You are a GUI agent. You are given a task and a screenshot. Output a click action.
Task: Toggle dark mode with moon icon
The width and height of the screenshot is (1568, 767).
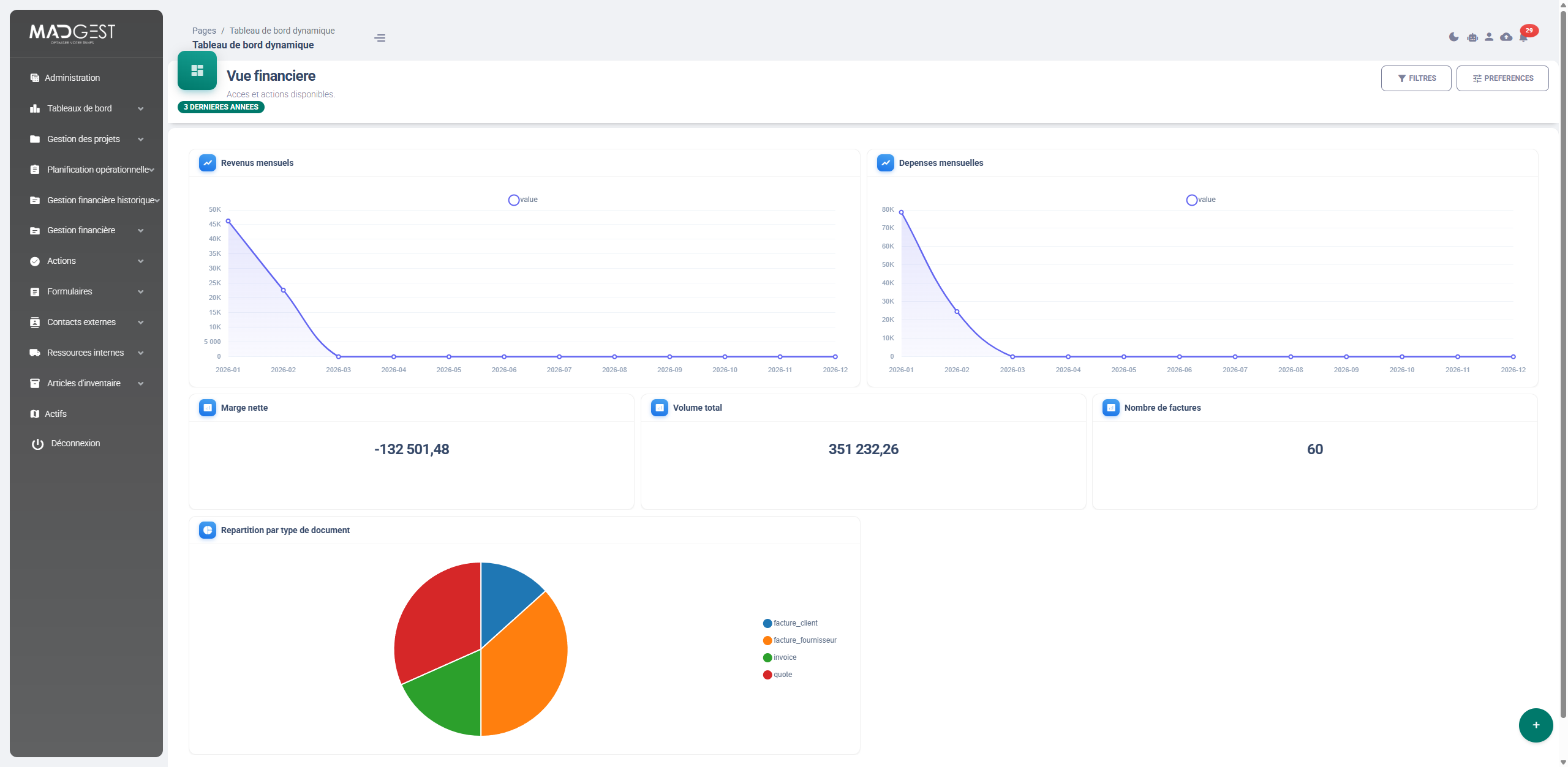coord(1453,37)
